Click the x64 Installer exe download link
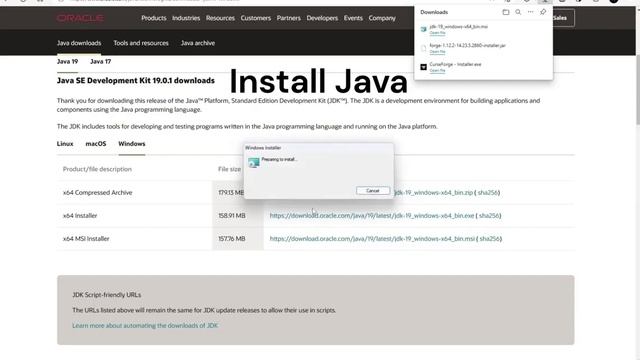This screenshot has width=640, height=360. [x=372, y=216]
